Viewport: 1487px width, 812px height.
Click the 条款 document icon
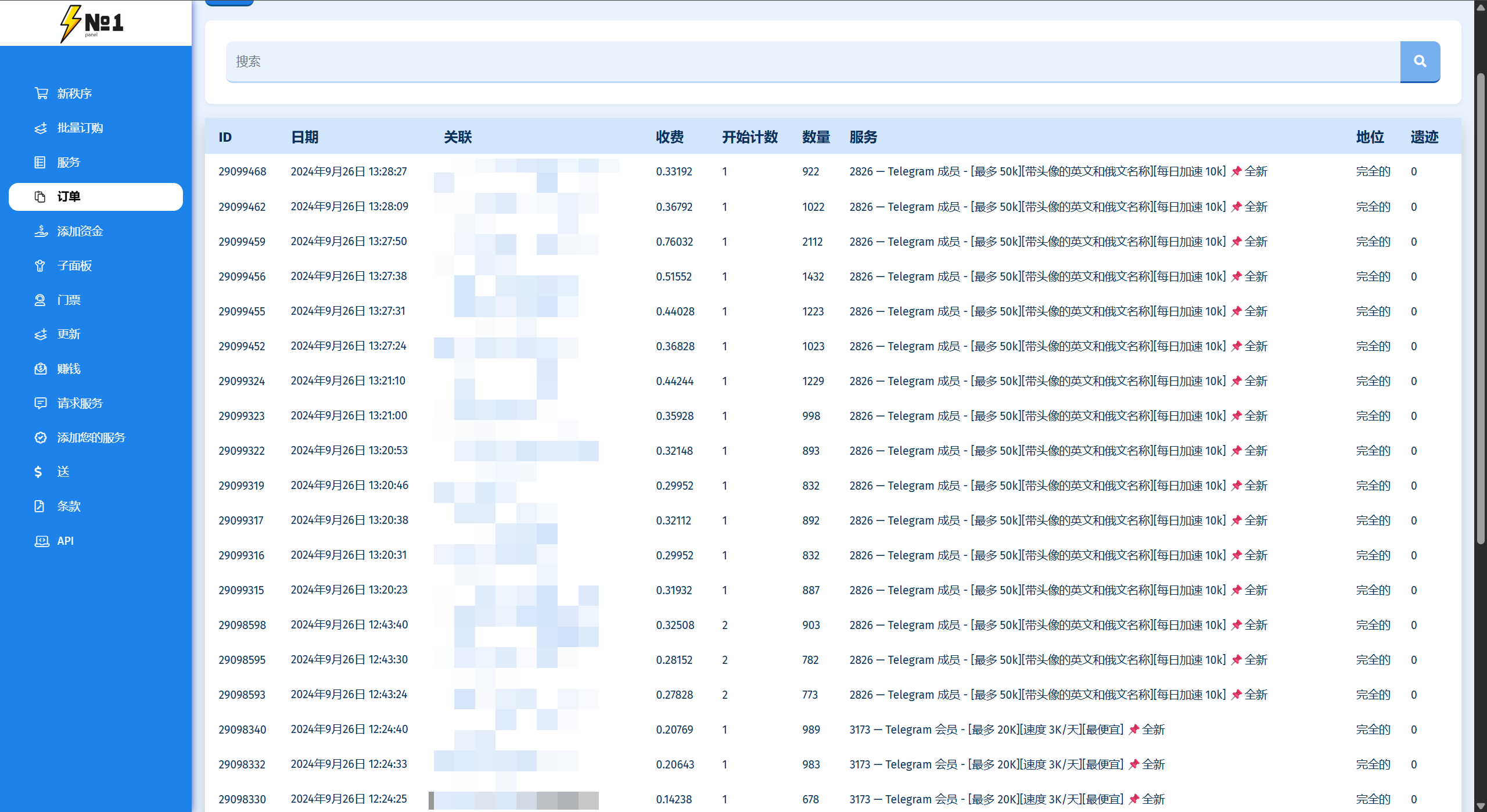click(39, 506)
